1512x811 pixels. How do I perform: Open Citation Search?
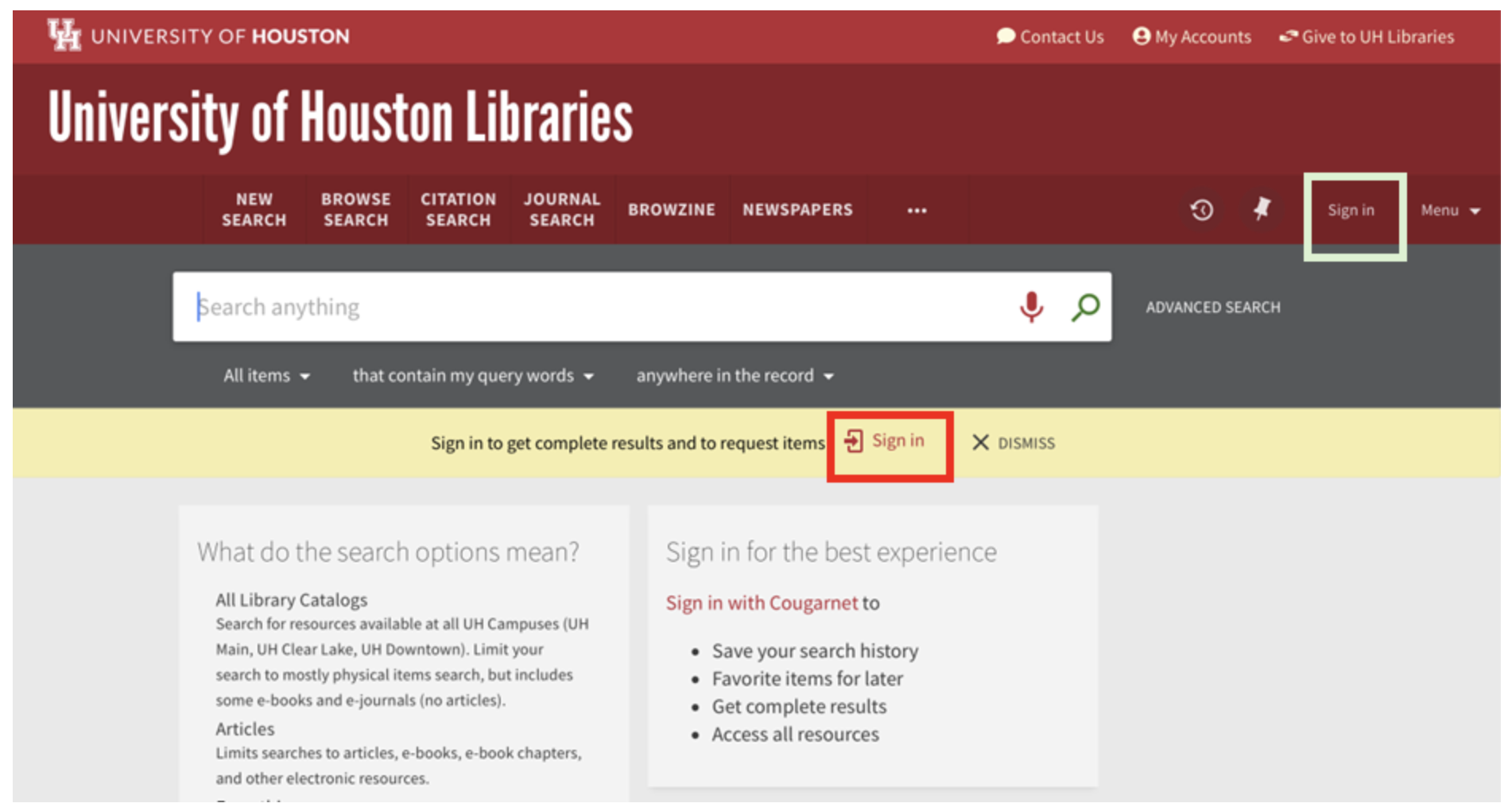click(458, 210)
